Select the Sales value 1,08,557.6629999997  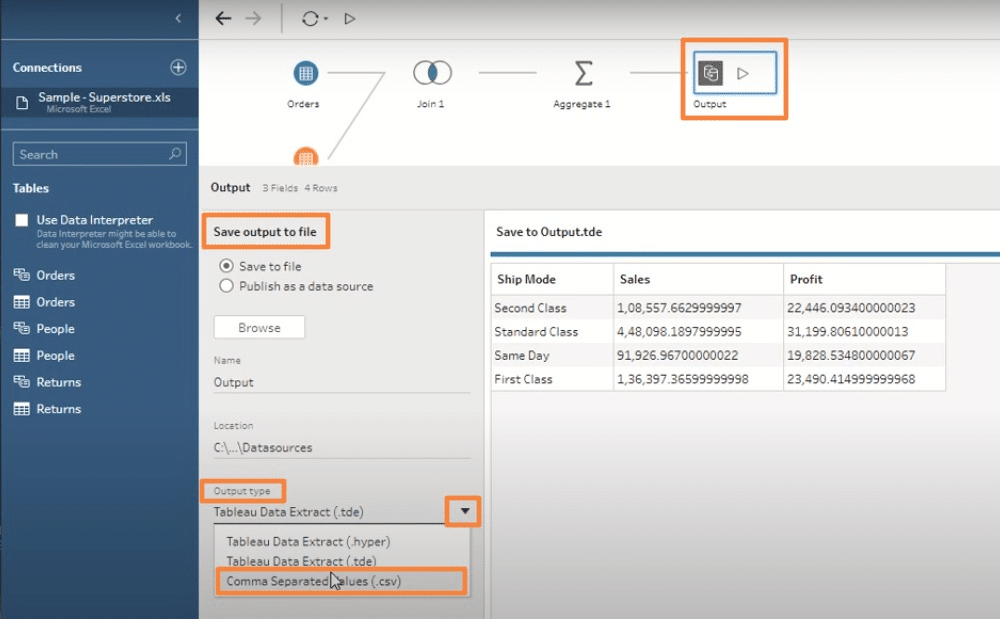[x=698, y=308]
